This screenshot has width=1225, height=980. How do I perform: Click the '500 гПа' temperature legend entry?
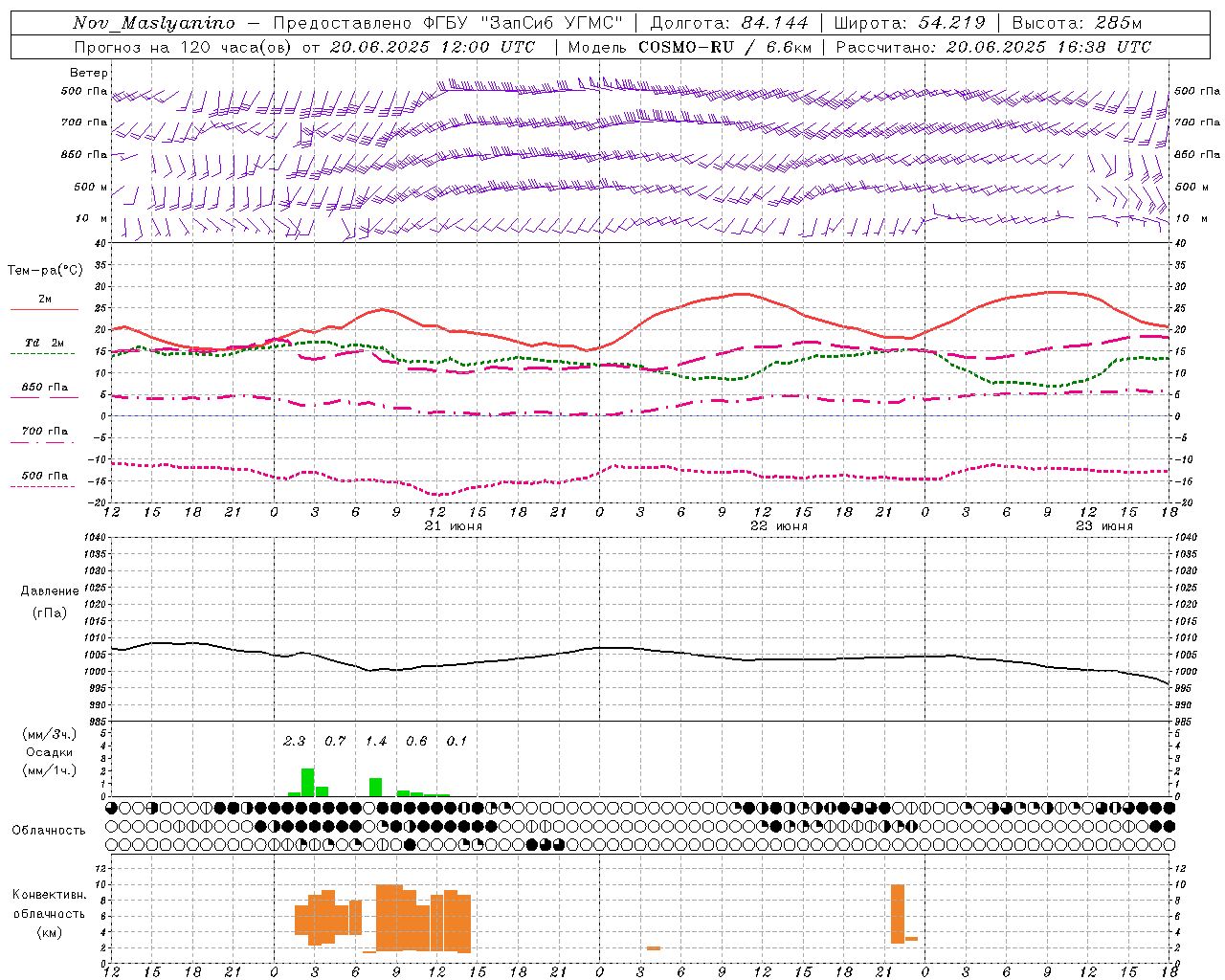point(44,475)
